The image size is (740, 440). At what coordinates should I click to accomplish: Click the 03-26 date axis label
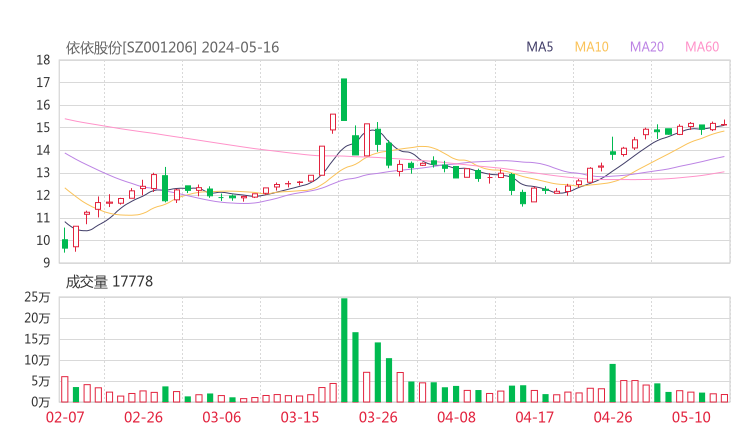[378, 417]
